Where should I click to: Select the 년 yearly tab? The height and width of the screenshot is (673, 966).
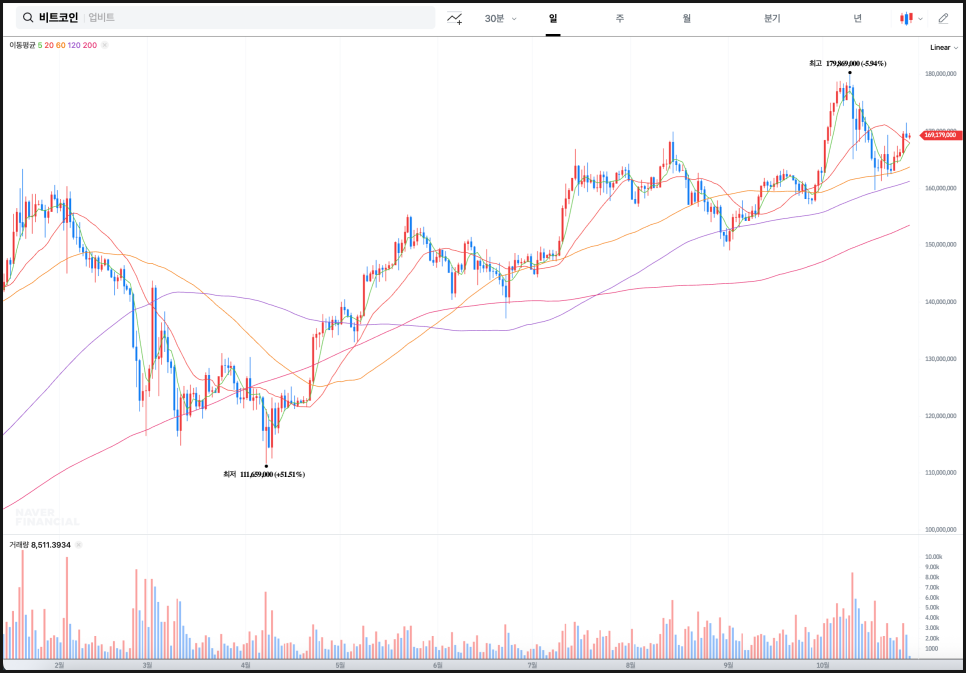[x=857, y=18]
